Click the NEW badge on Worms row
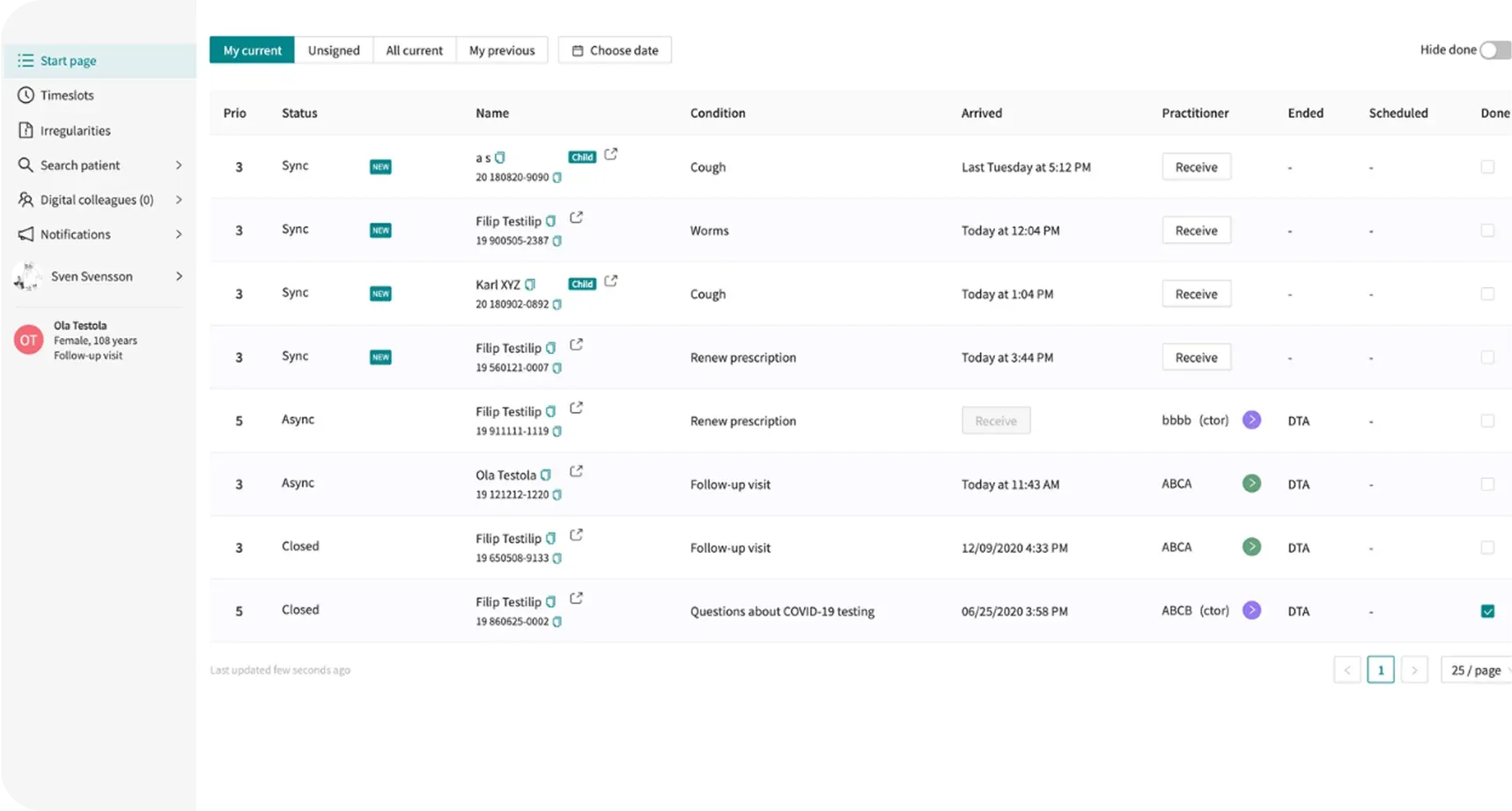Viewport: 1512px width, 811px height. [x=380, y=231]
